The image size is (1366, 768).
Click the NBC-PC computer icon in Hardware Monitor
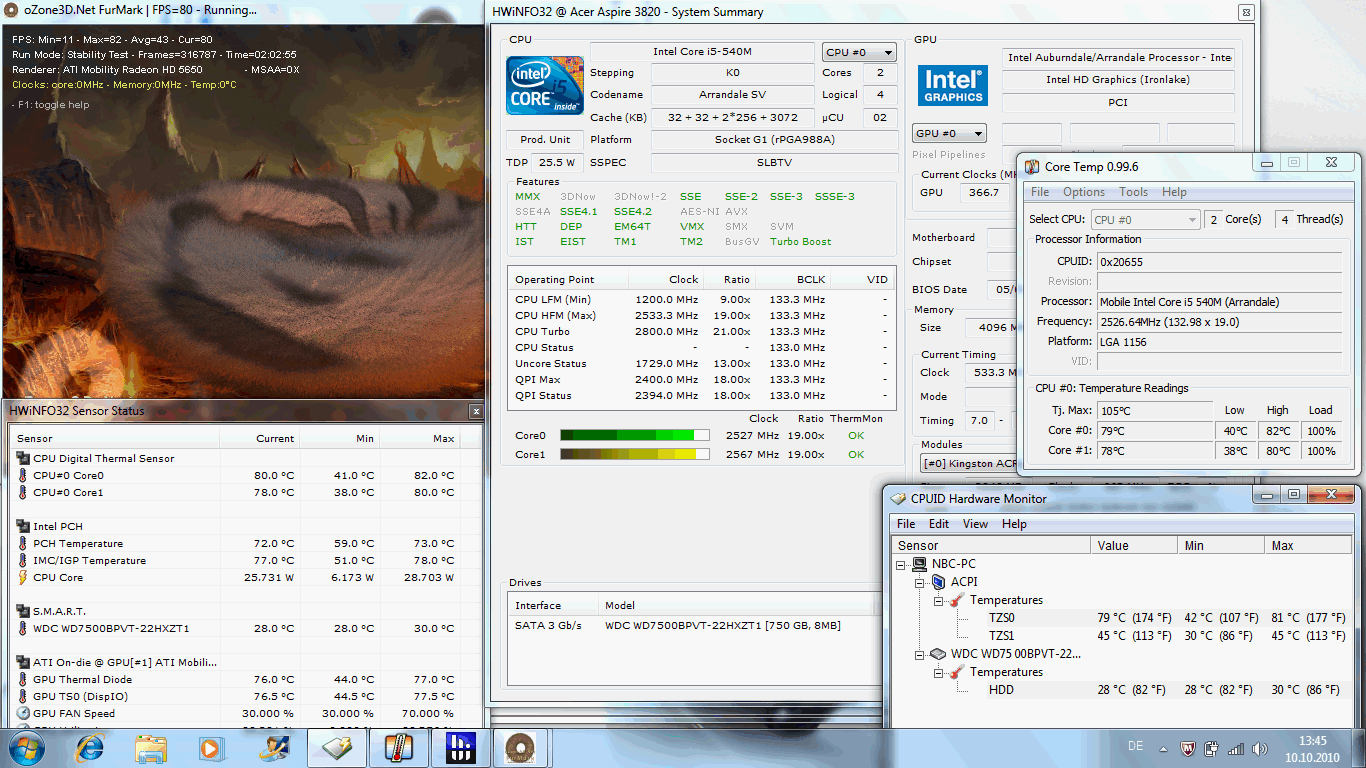point(921,564)
